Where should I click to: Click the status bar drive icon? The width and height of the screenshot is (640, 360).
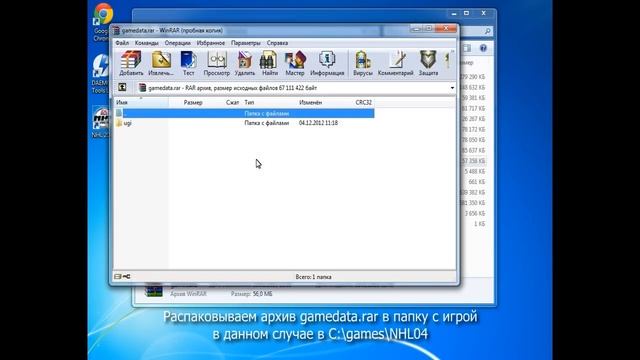[118, 277]
